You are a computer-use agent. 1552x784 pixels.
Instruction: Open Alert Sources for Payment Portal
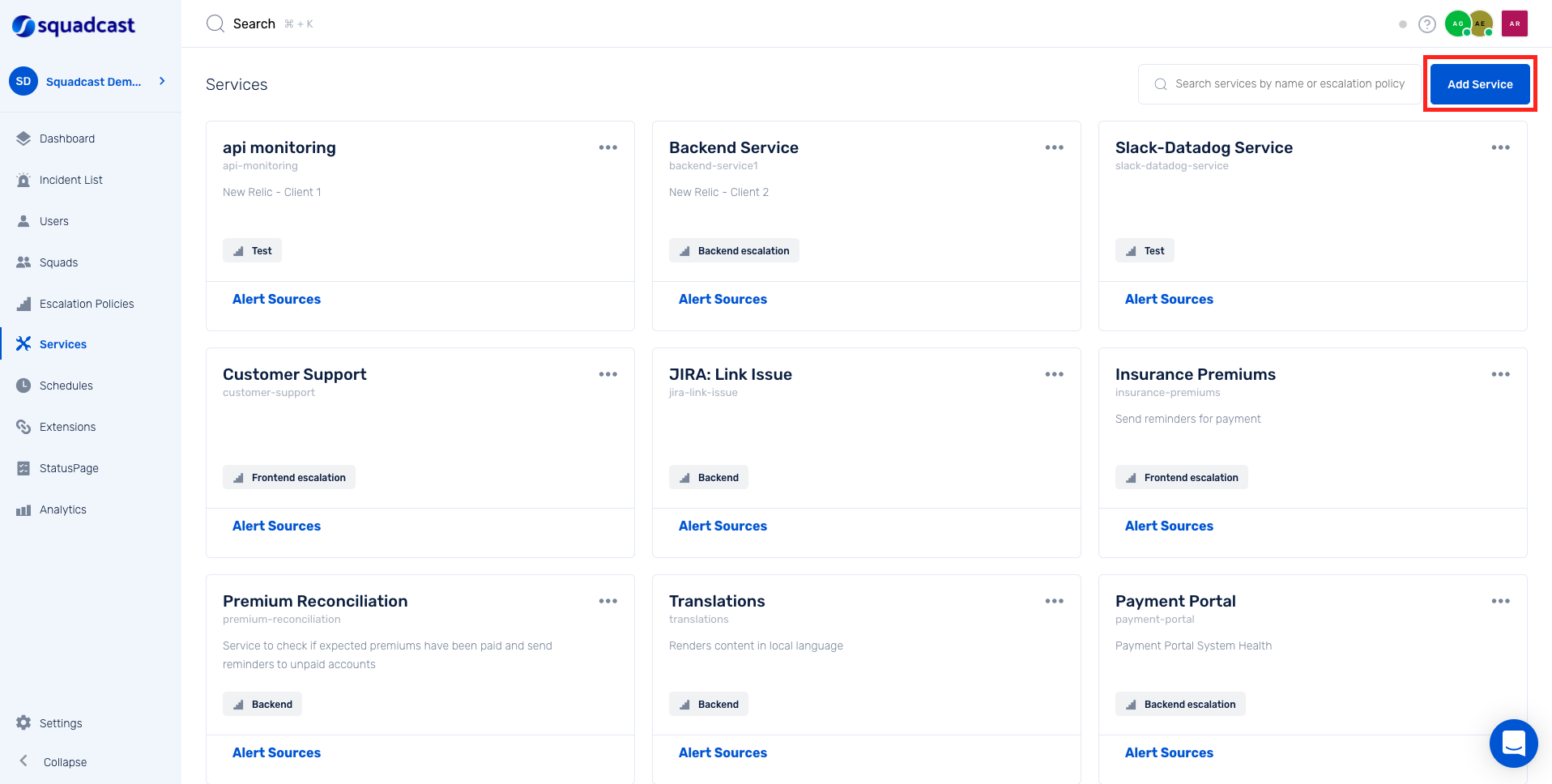(x=1169, y=752)
